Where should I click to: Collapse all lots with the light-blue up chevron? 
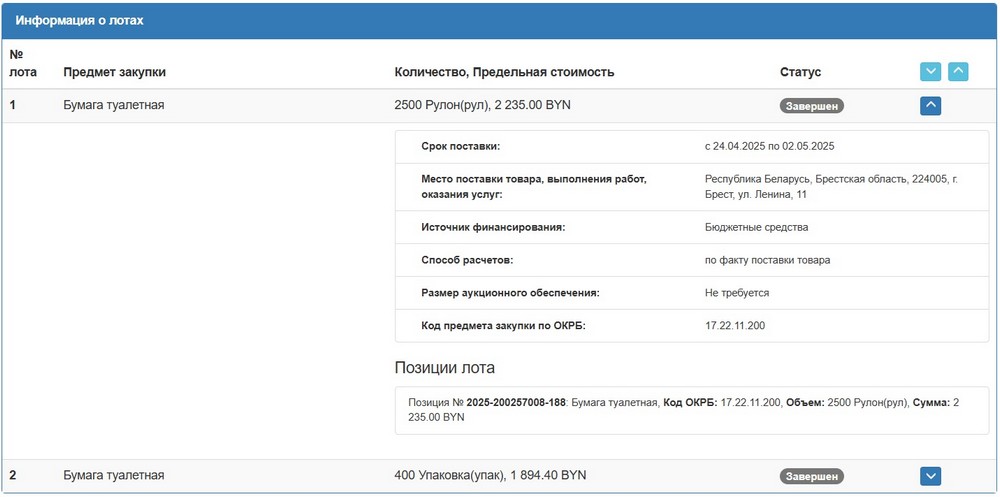(958, 72)
